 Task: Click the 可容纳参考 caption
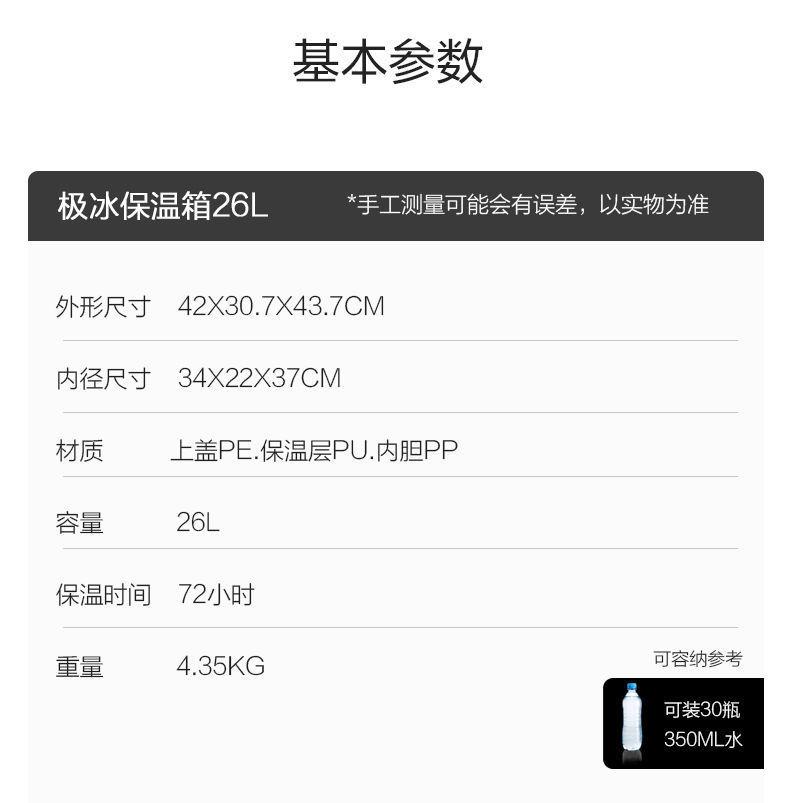pos(698,659)
